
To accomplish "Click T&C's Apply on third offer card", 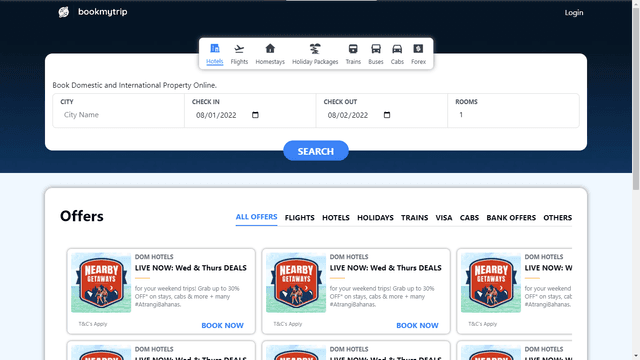I will 482,324.
